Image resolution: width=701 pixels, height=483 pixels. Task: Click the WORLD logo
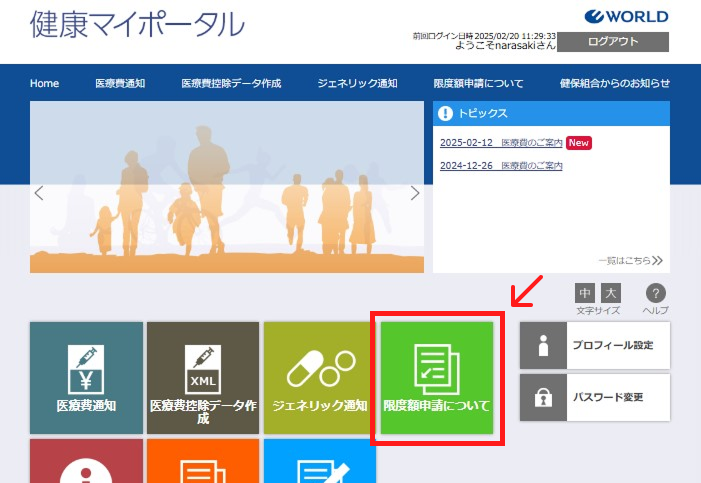(626, 17)
